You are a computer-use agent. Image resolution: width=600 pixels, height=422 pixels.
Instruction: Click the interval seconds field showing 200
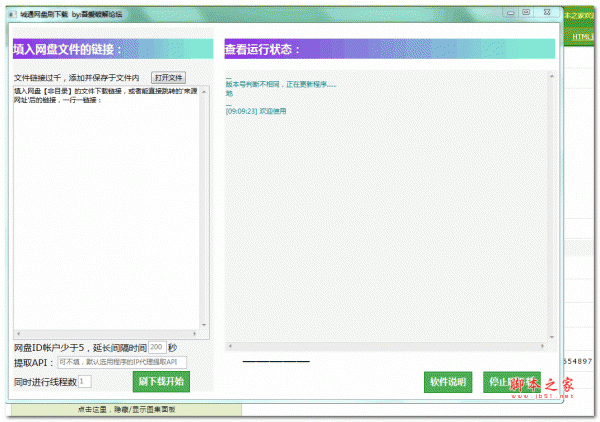(157, 347)
